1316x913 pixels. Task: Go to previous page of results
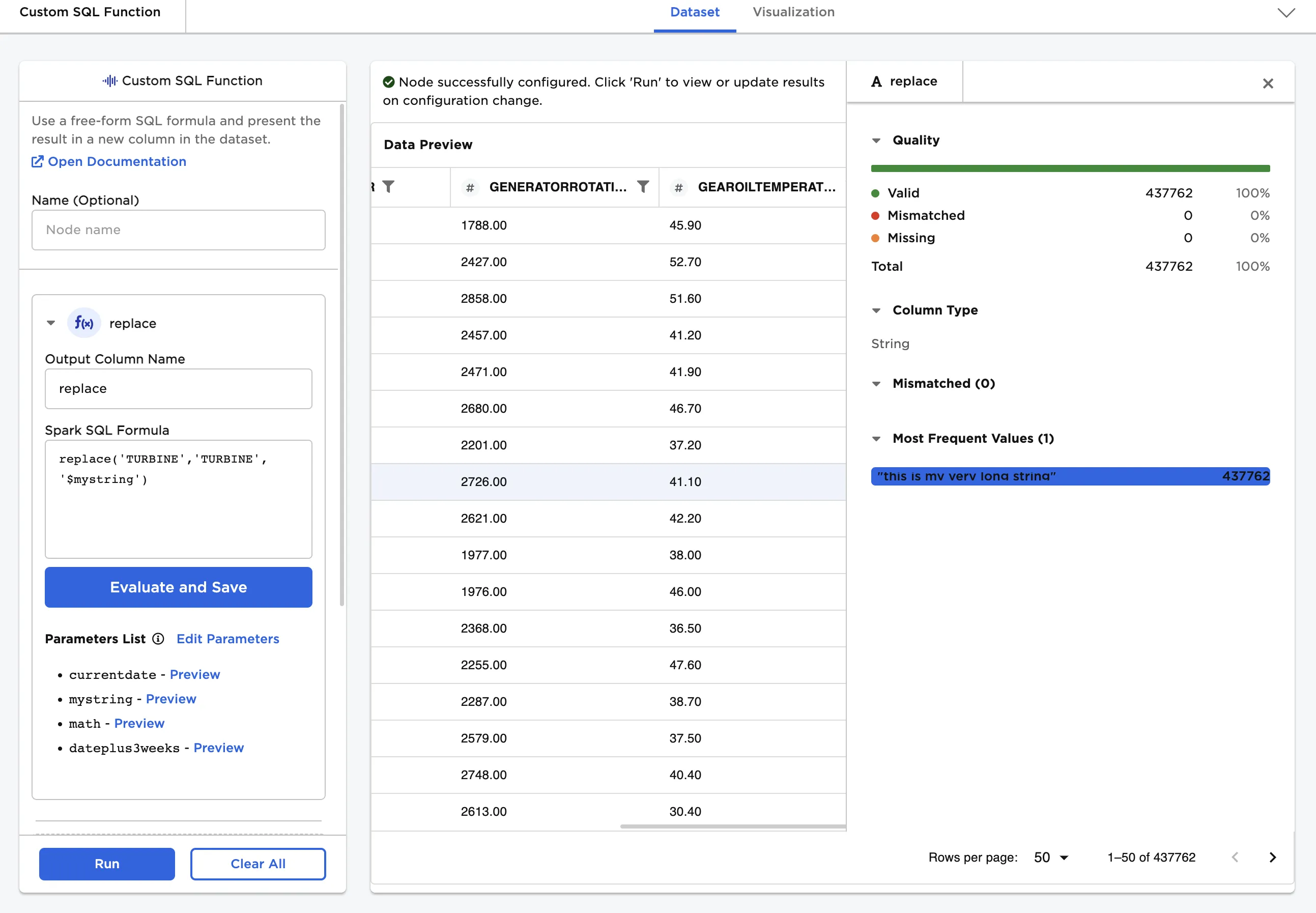(x=1235, y=857)
